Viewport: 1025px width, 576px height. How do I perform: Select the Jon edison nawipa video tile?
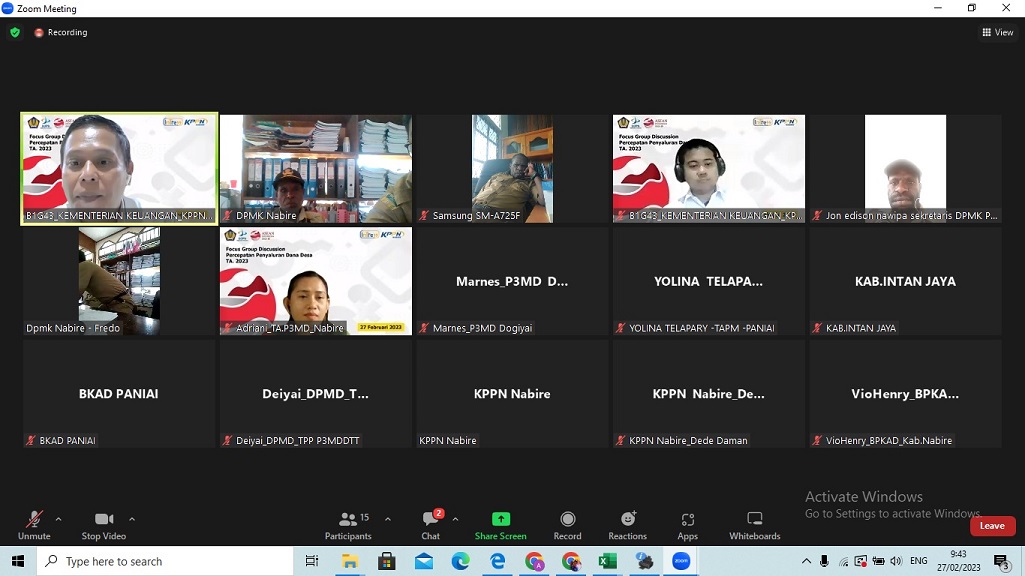pos(905,169)
